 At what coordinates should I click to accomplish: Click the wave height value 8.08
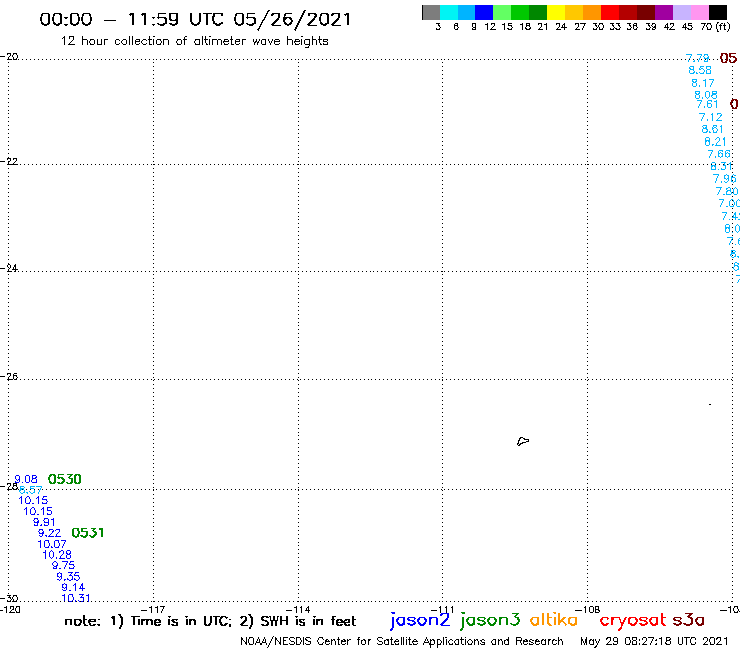706,95
